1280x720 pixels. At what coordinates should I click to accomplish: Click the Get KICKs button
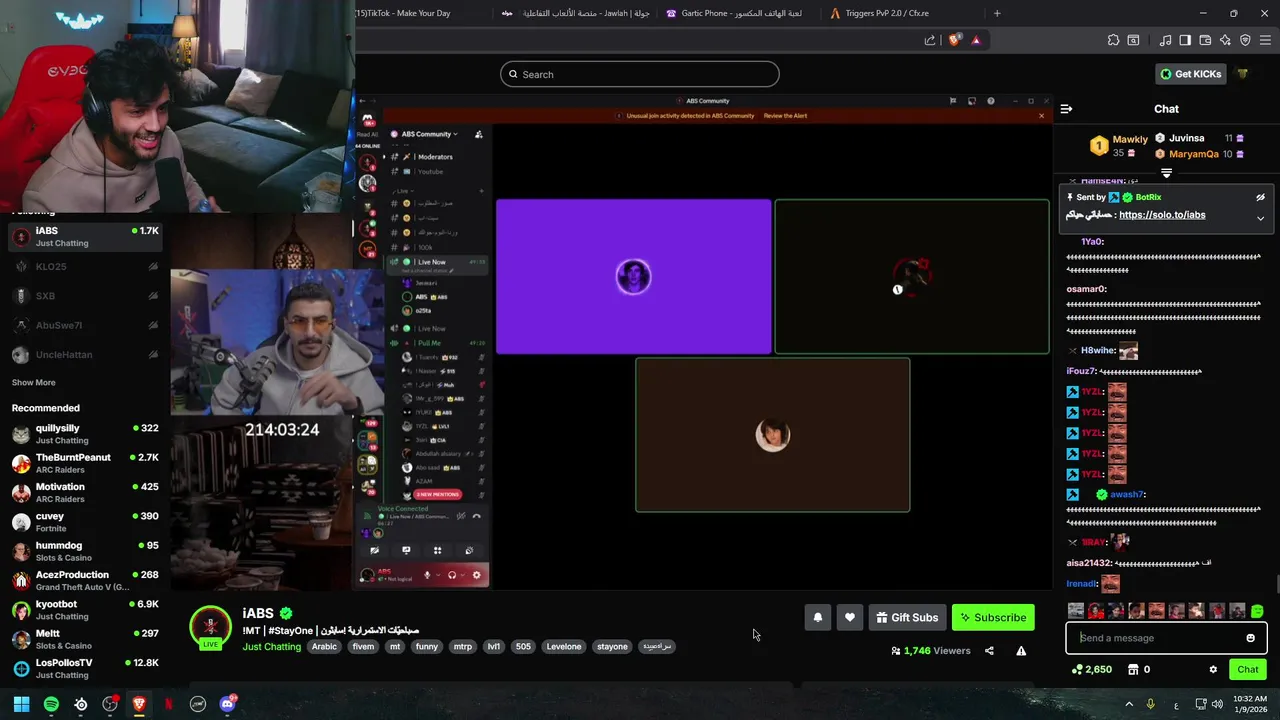[x=1190, y=74]
